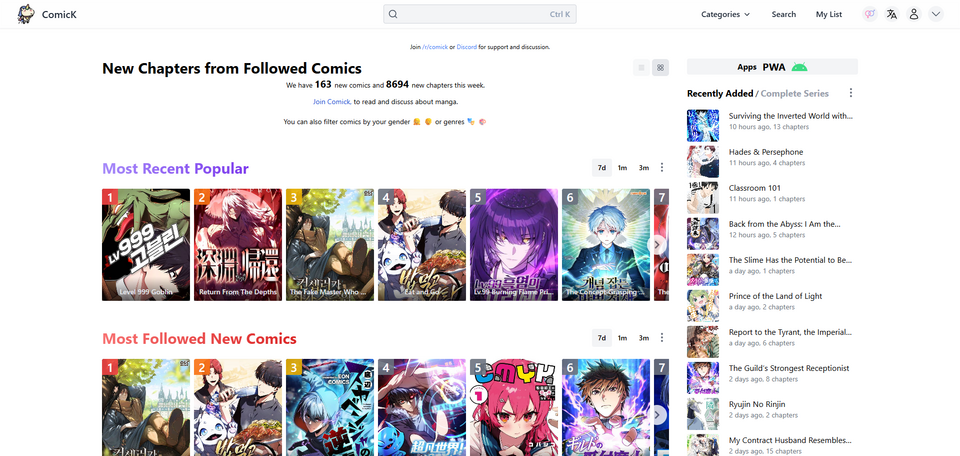Click the Join Comick link
The image size is (960, 456).
(x=332, y=102)
